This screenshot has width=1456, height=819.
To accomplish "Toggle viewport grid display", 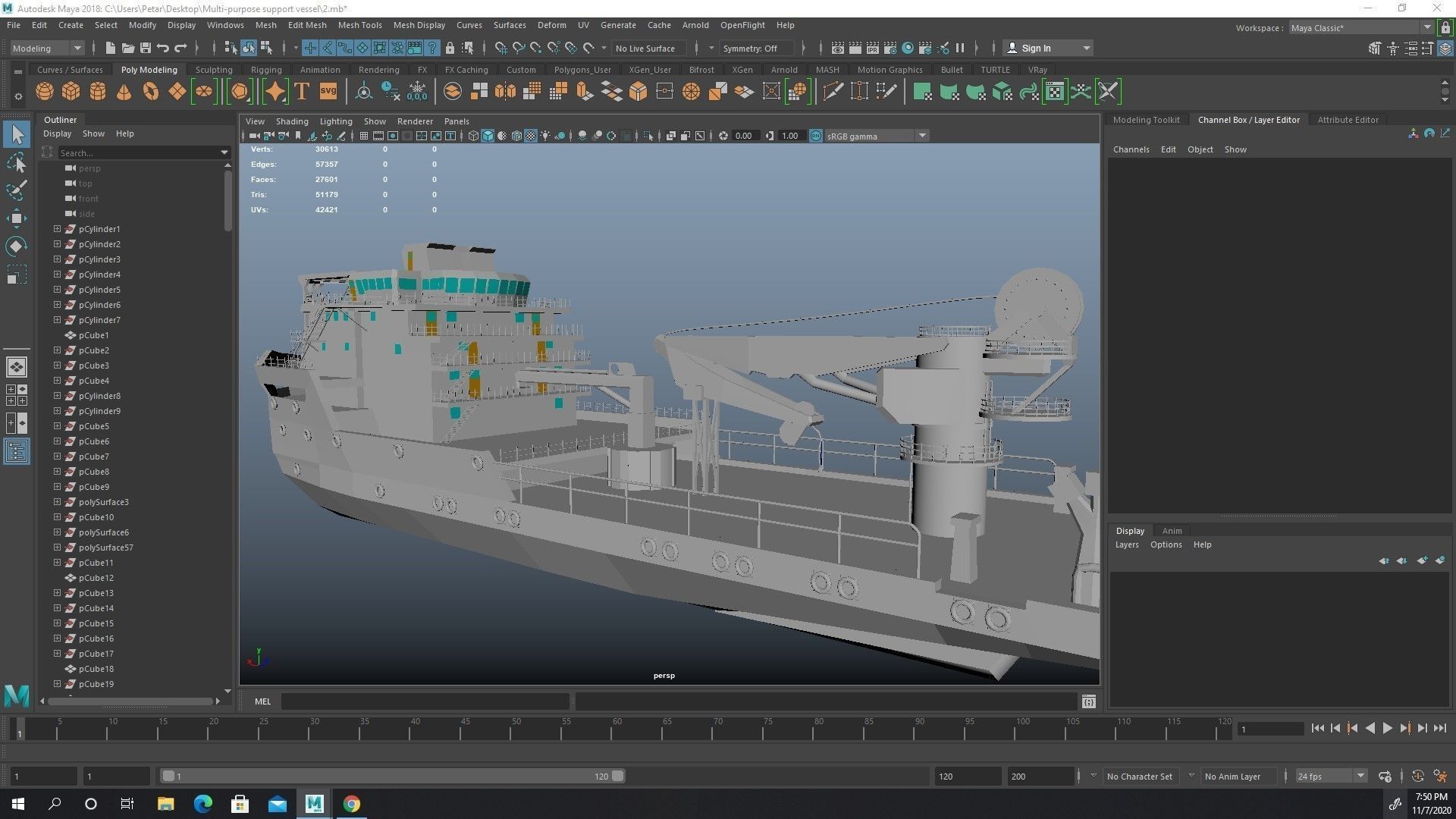I will [364, 136].
